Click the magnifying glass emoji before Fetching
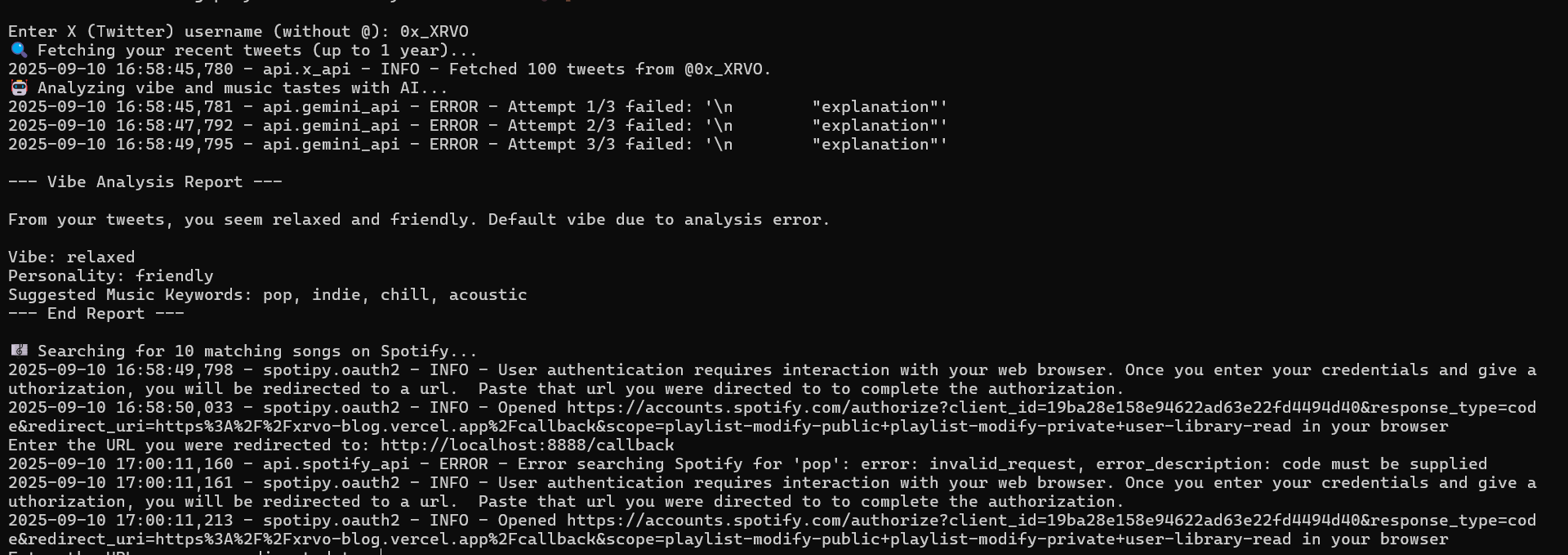Screen dimensions: 1568x555 18,51
